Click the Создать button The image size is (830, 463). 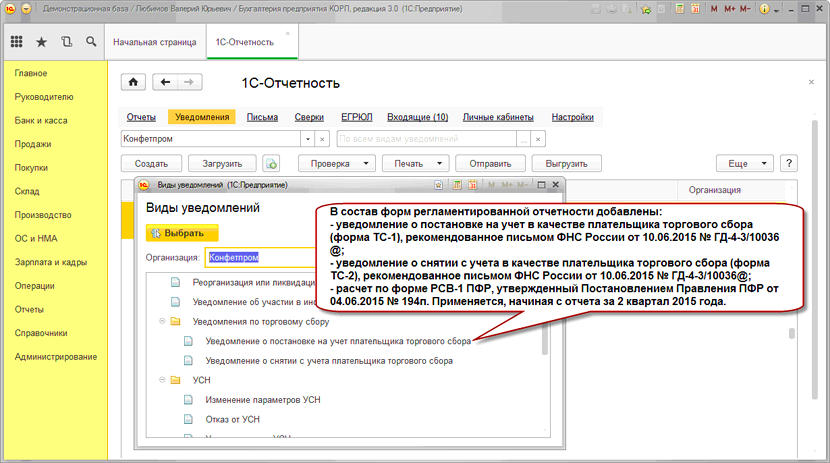151,163
